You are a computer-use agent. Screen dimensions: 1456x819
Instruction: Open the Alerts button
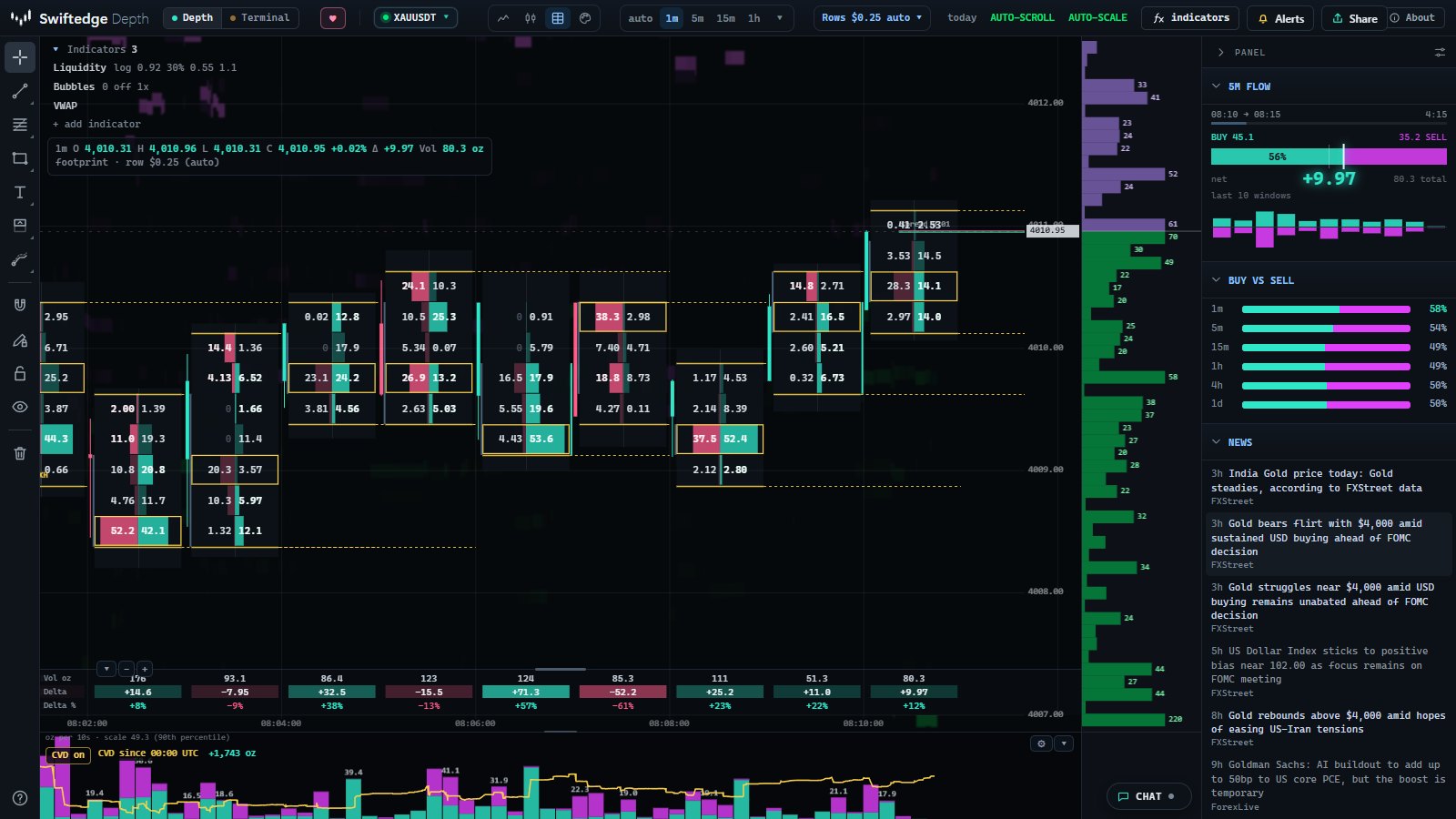(1280, 18)
